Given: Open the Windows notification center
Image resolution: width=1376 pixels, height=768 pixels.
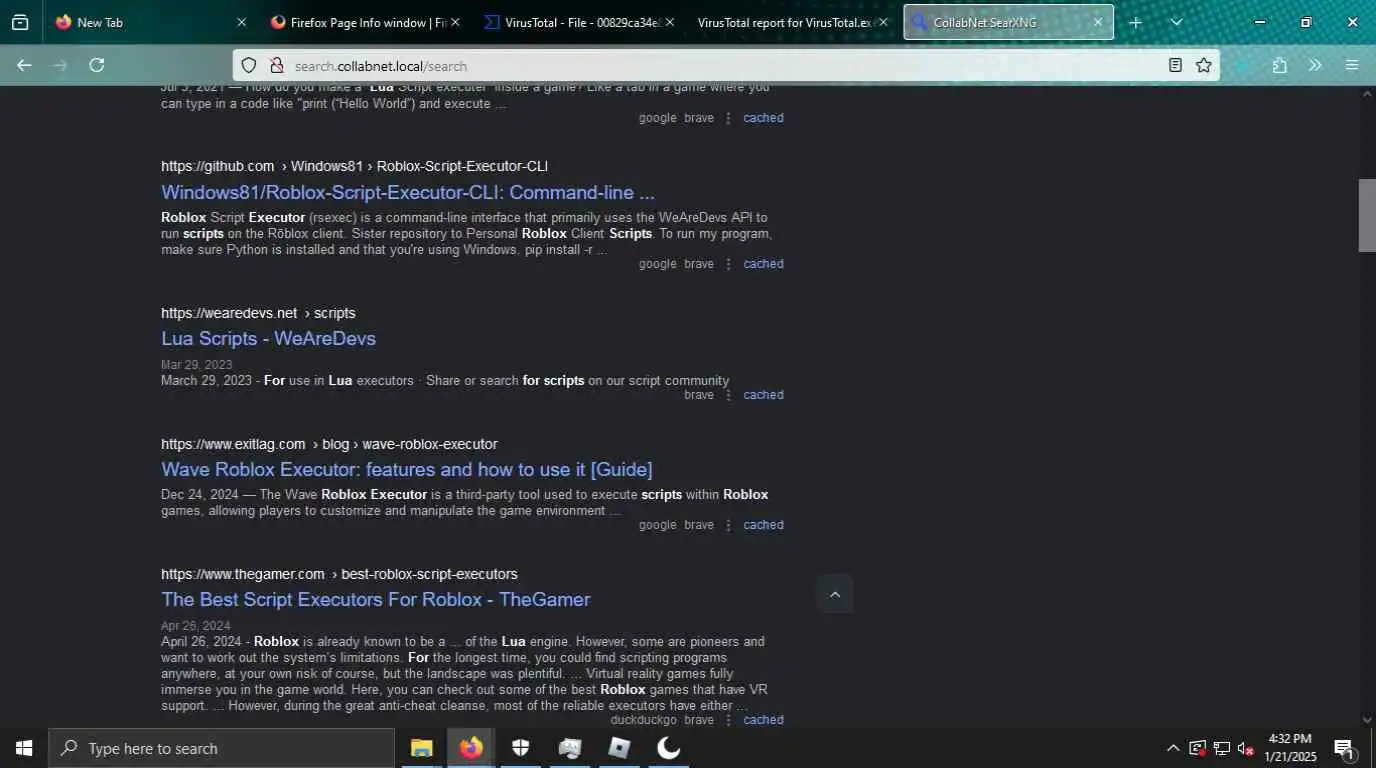Looking at the screenshot, I should (x=1344, y=748).
